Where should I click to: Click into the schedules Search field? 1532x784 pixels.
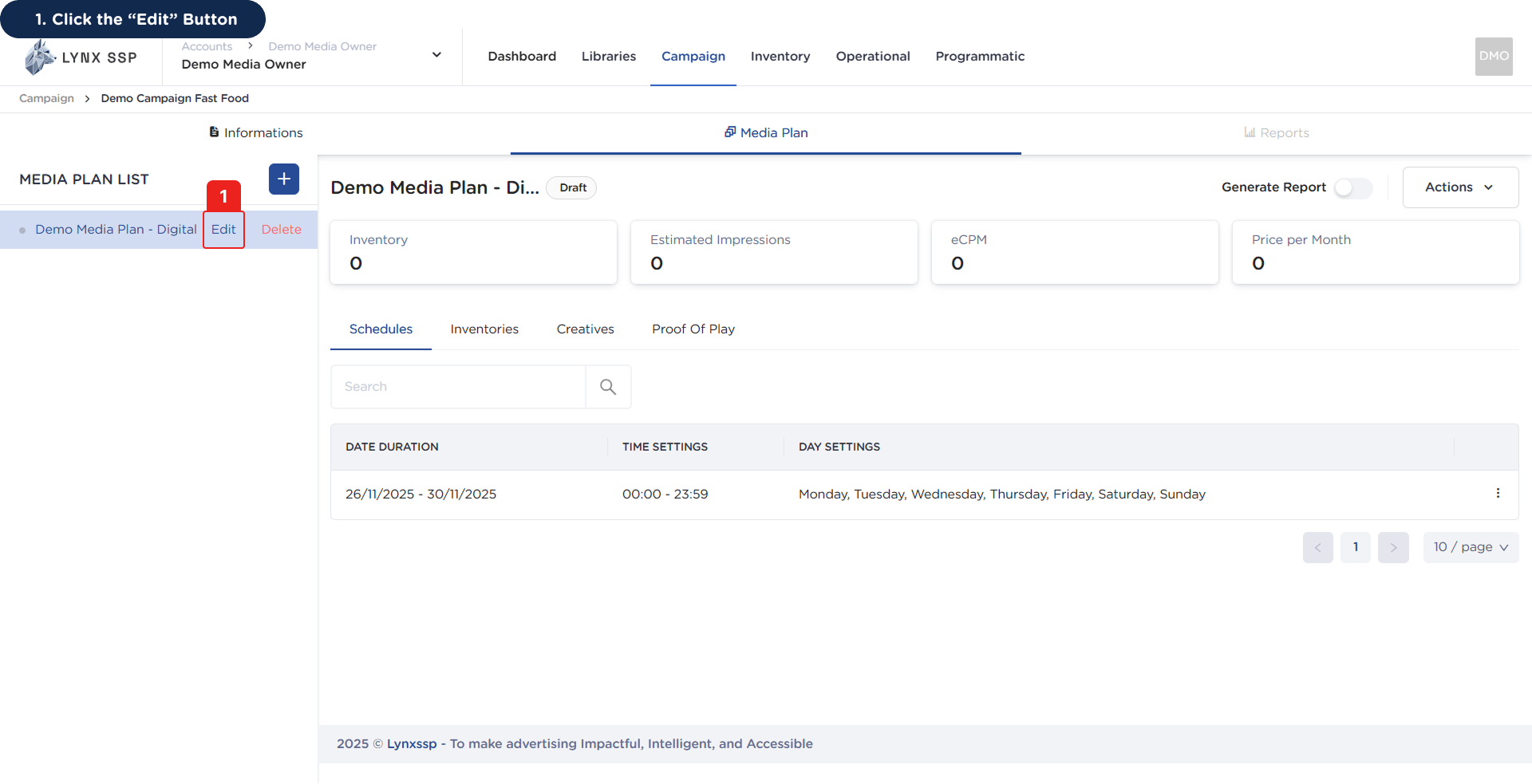point(458,387)
